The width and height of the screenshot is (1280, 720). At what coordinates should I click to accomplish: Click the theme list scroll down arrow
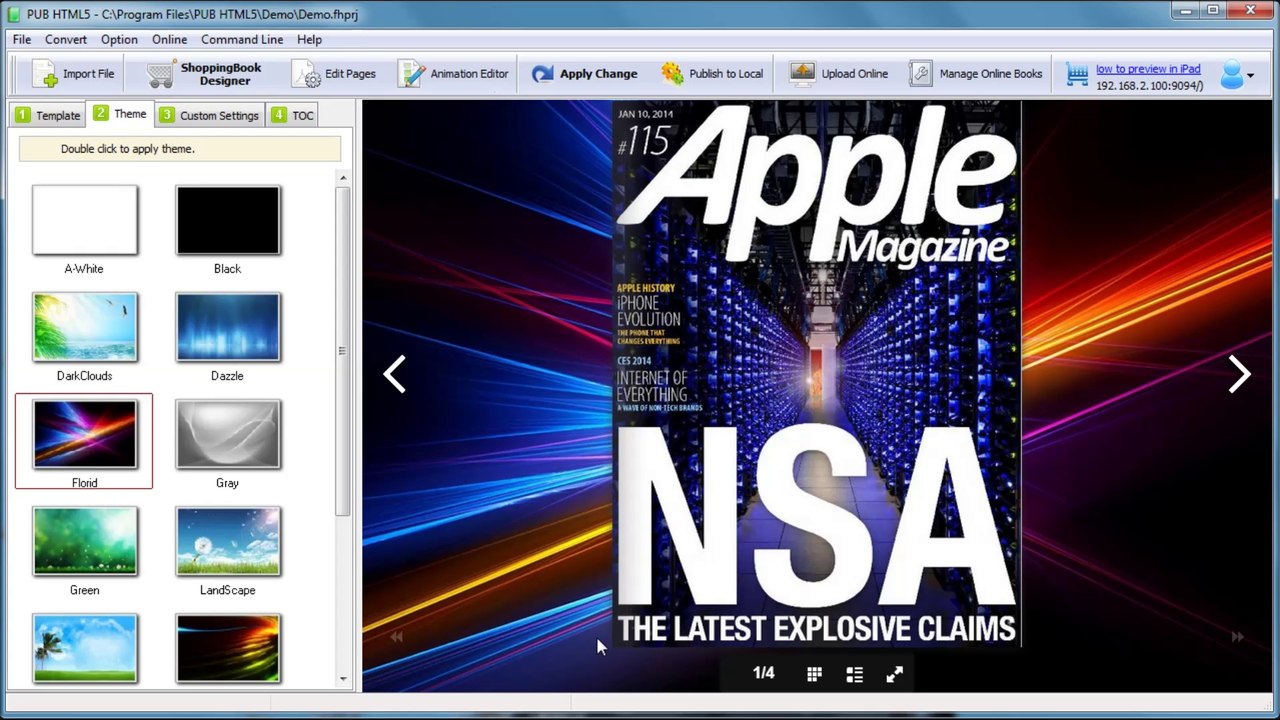(343, 679)
